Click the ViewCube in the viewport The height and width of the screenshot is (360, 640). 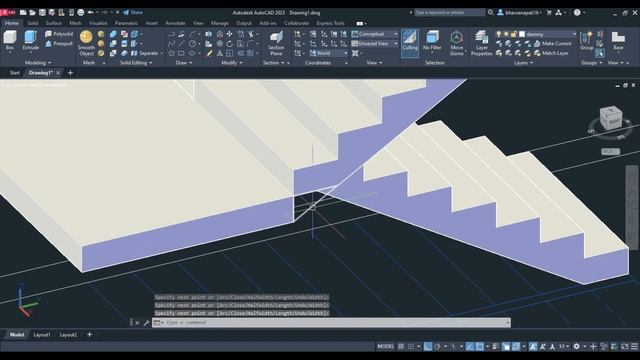click(611, 118)
